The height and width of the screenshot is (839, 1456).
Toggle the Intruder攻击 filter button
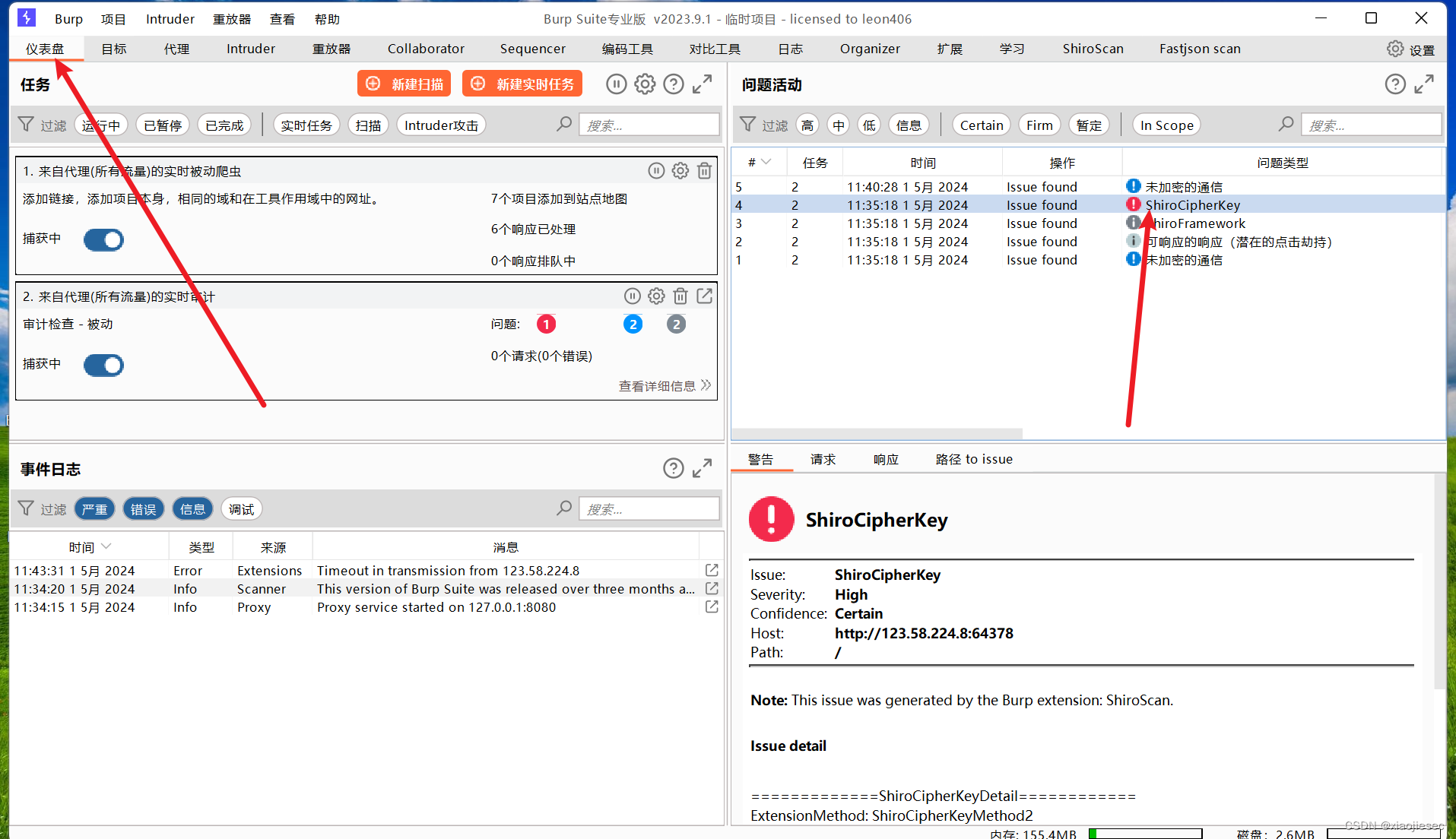click(441, 125)
